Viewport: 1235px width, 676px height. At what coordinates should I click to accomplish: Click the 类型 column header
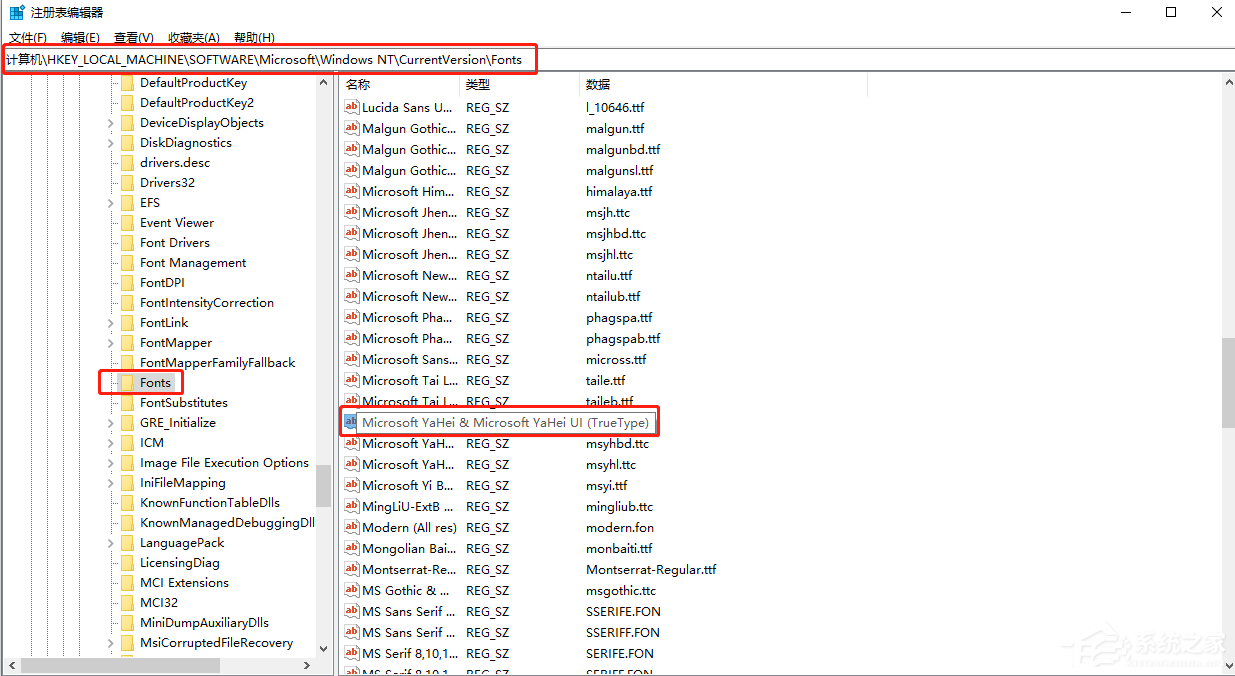tap(478, 84)
